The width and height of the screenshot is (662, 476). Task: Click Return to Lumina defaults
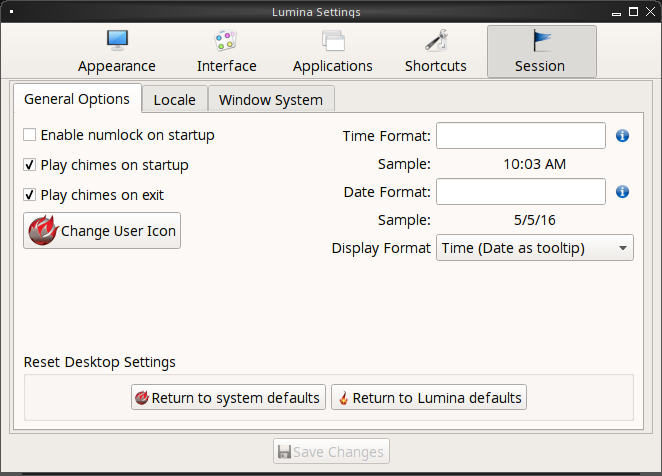tap(429, 397)
